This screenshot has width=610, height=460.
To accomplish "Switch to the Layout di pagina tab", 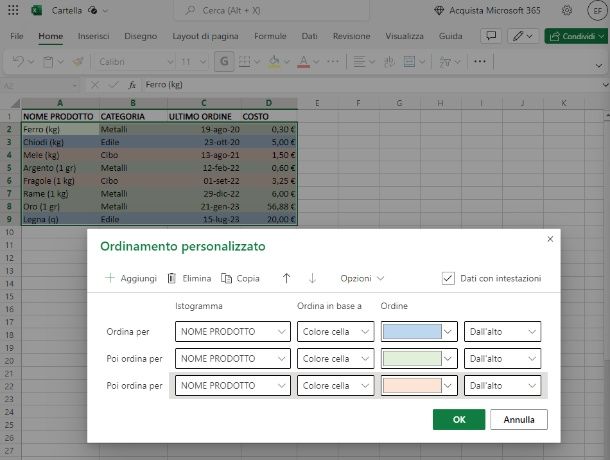I will click(205, 36).
